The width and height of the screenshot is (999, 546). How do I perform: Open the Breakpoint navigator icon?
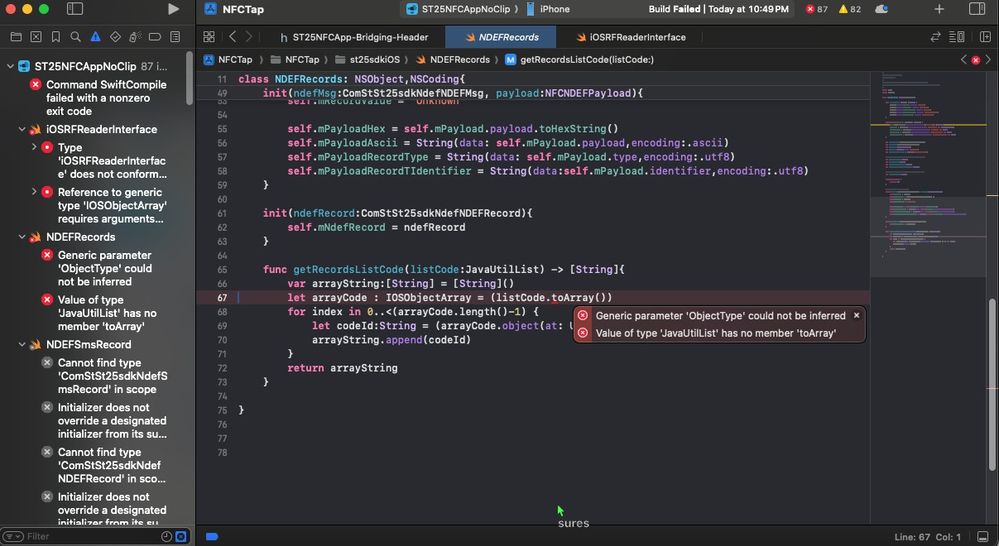point(155,37)
